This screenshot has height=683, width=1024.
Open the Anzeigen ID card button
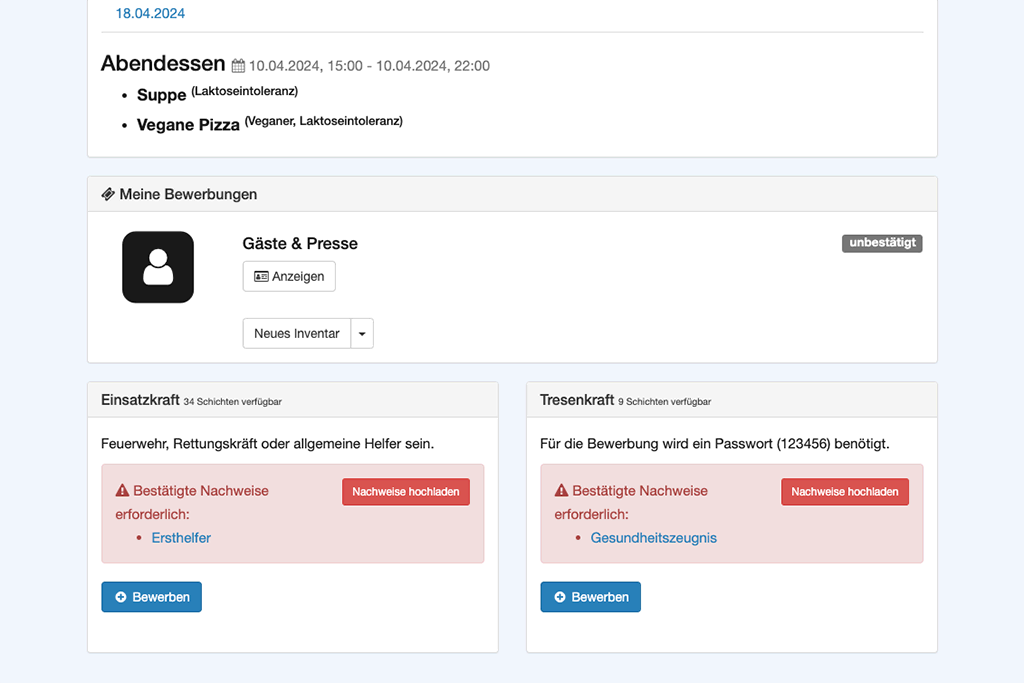coord(289,276)
